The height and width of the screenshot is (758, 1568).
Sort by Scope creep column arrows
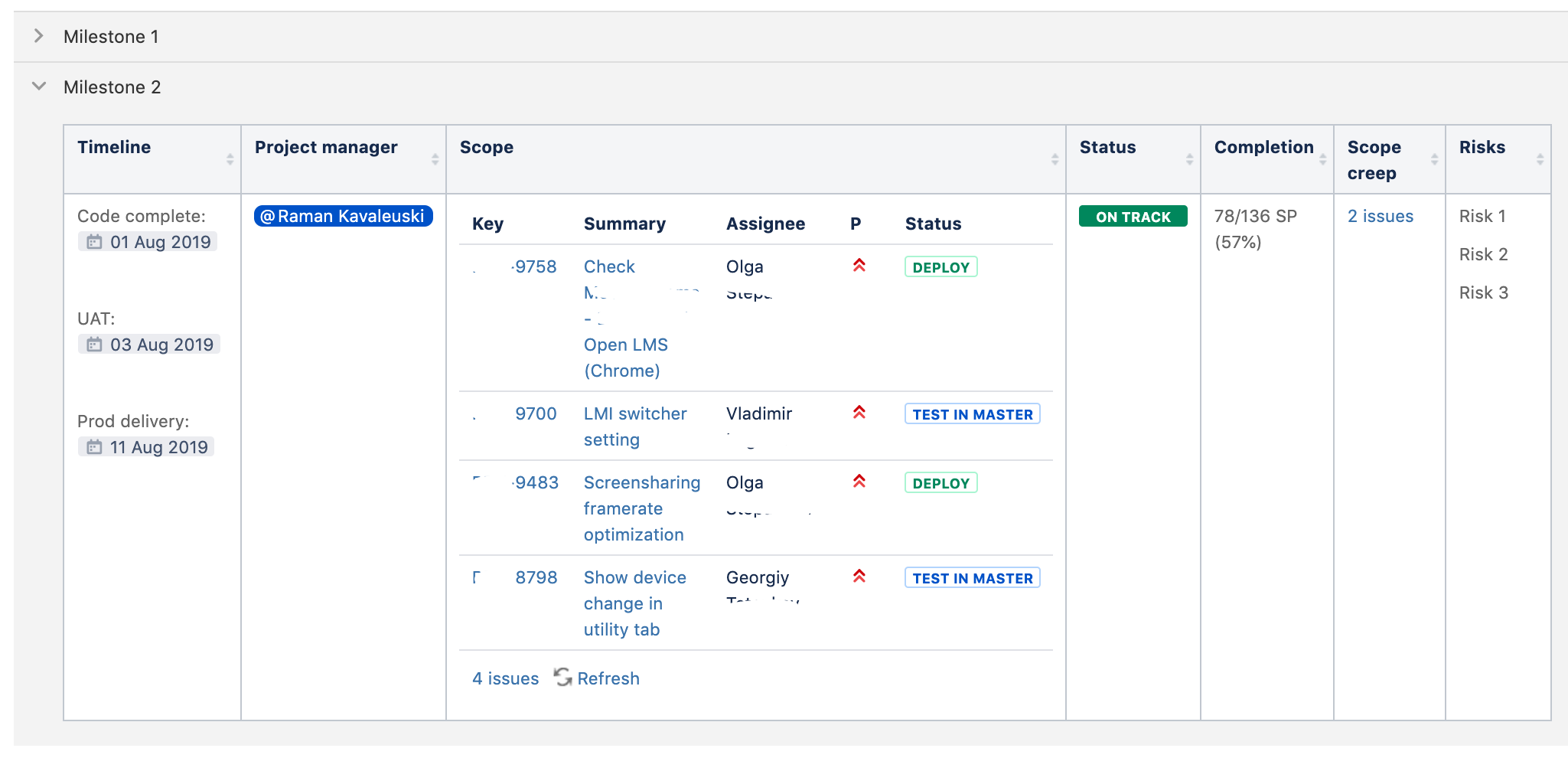click(1434, 159)
